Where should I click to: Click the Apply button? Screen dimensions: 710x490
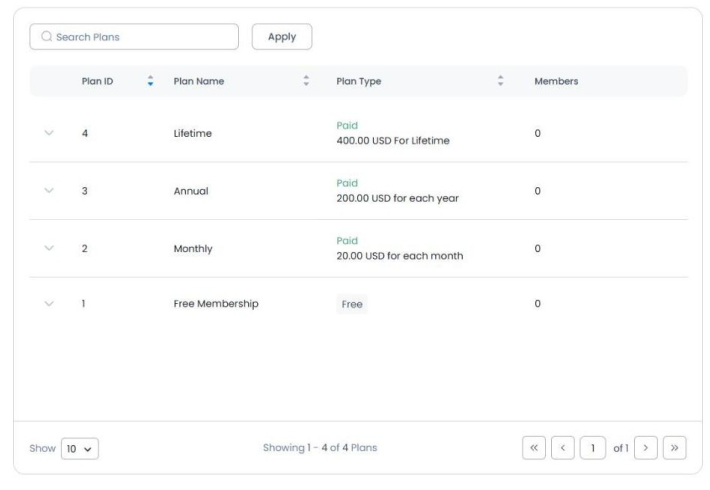282,37
